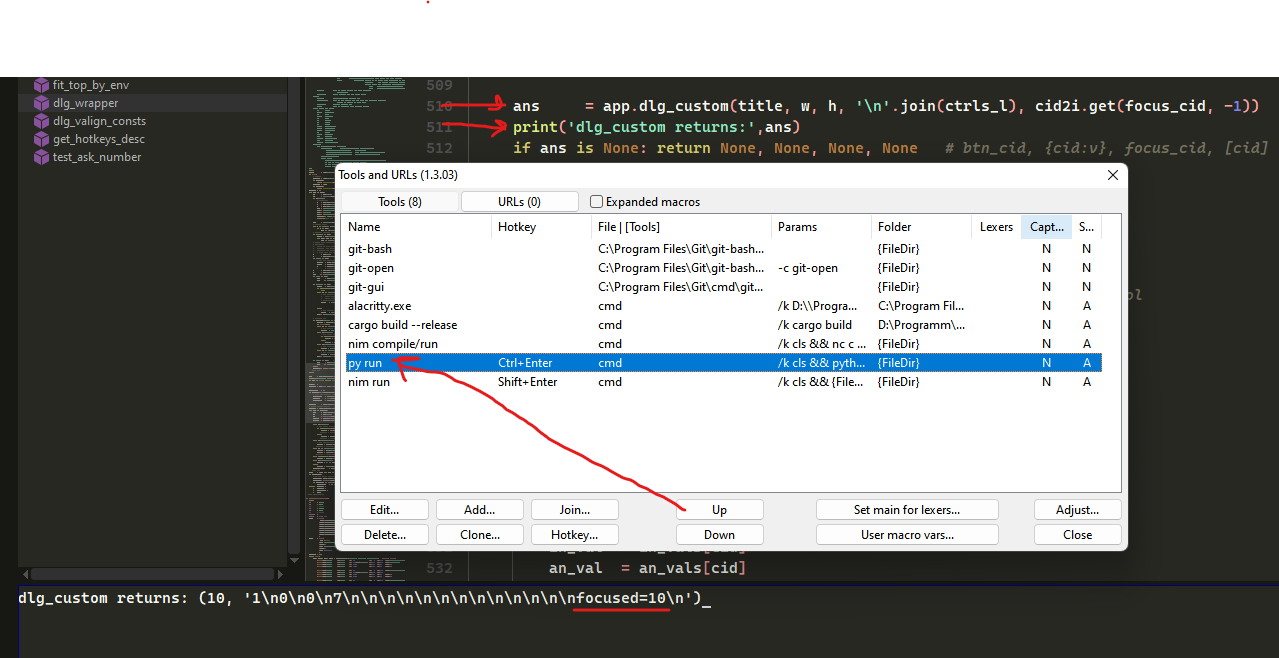Image resolution: width=1279 pixels, height=658 pixels.
Task: Open the Edit... dialog for the selected tool
Action: [x=384, y=509]
